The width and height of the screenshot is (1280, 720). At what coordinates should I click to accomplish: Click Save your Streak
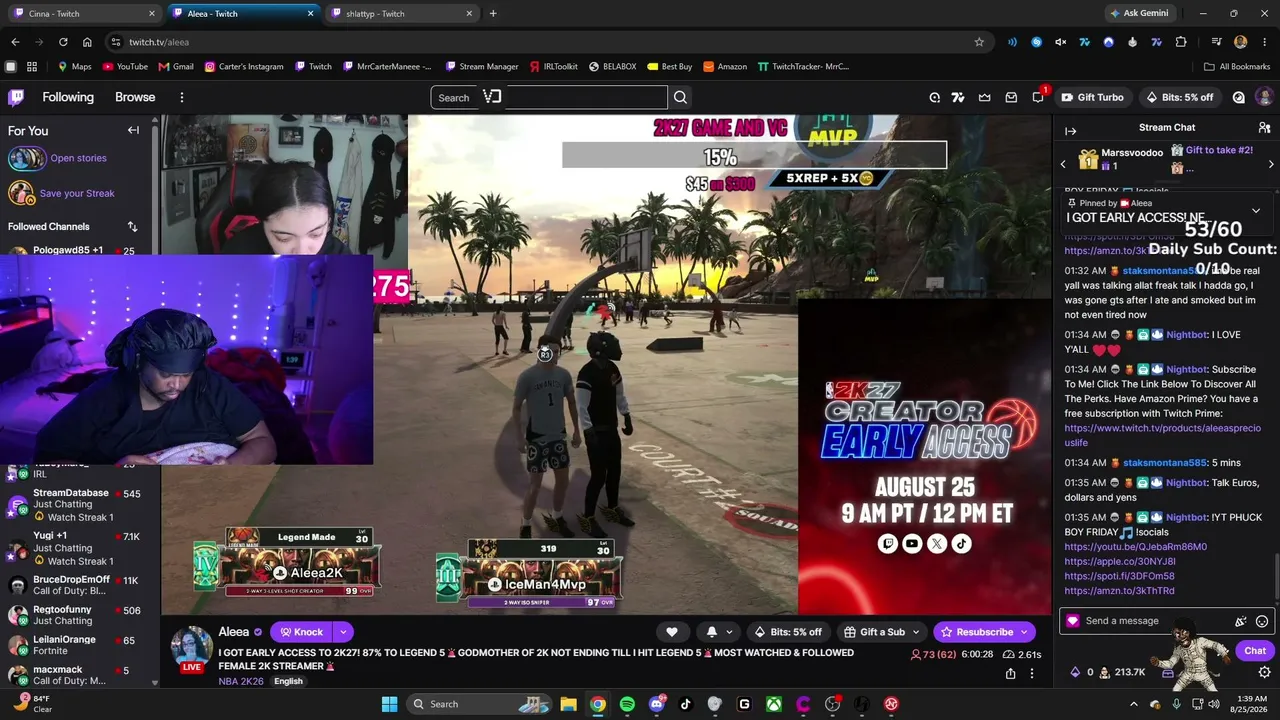coord(77,194)
